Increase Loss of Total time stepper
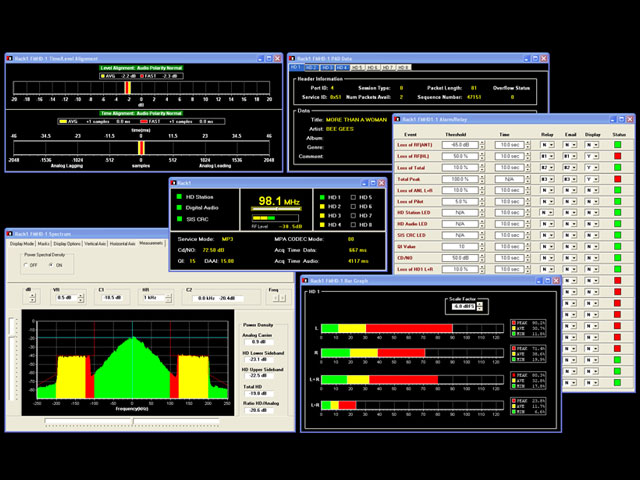This screenshot has height=480, width=640. (528, 165)
